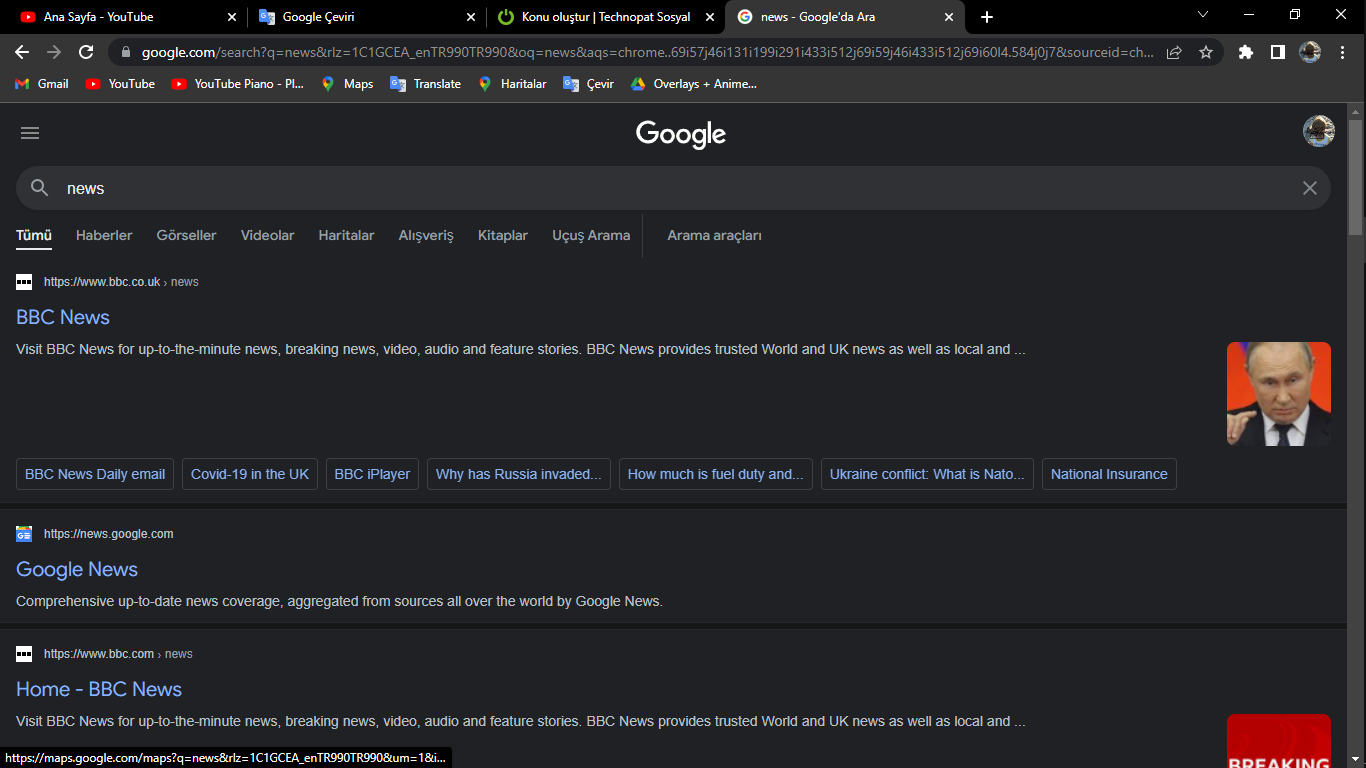Open the red BREAKING thumbnail image

coord(1279,741)
